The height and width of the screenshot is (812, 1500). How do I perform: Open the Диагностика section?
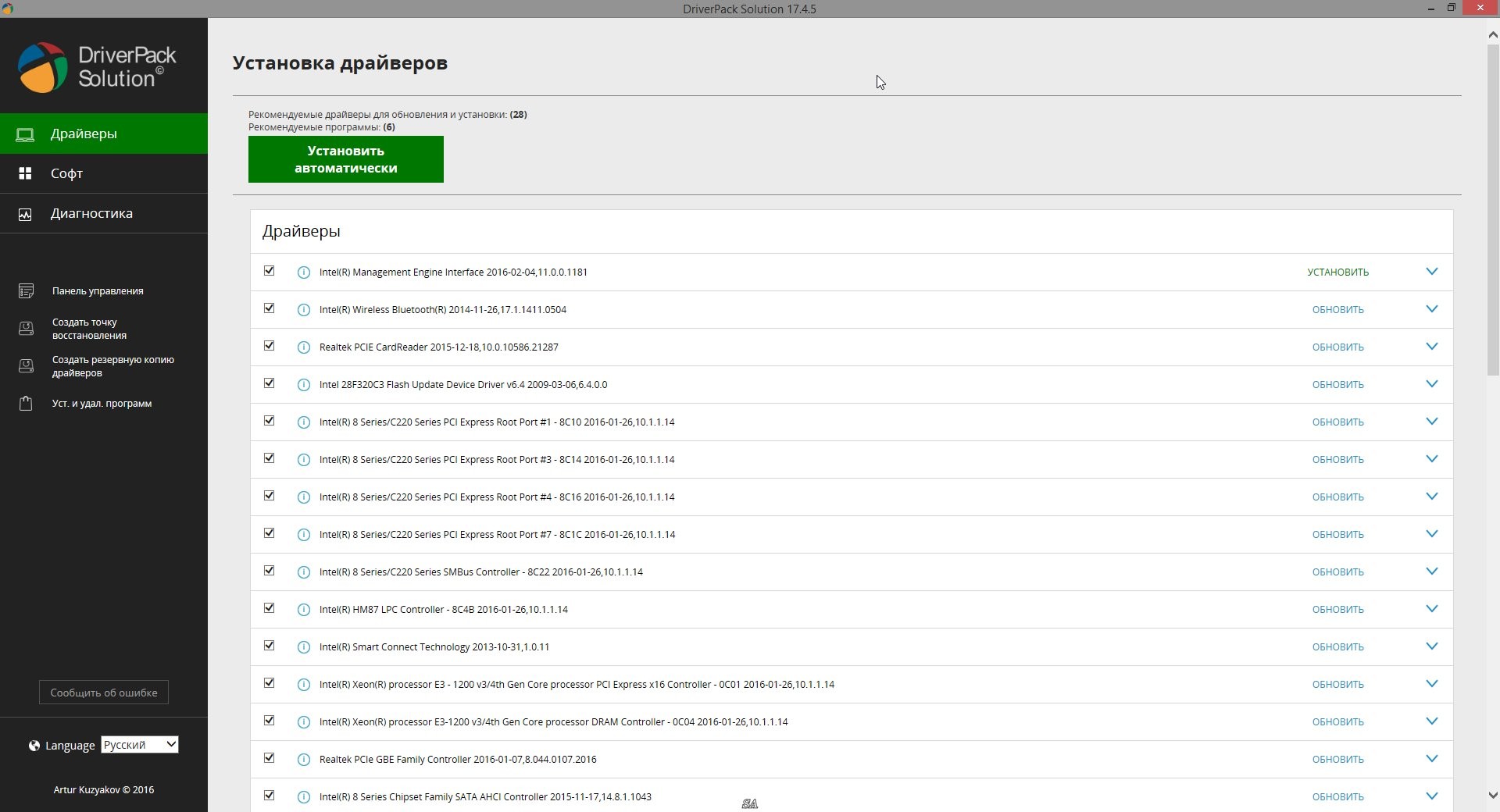pyautogui.click(x=91, y=213)
